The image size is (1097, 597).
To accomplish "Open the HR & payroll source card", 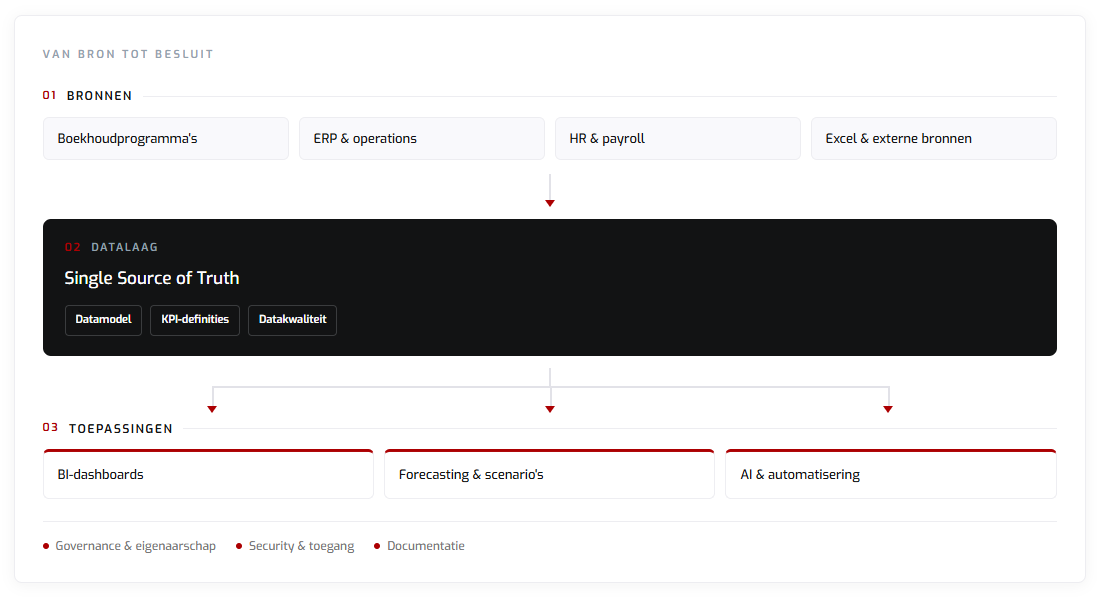I will click(678, 139).
